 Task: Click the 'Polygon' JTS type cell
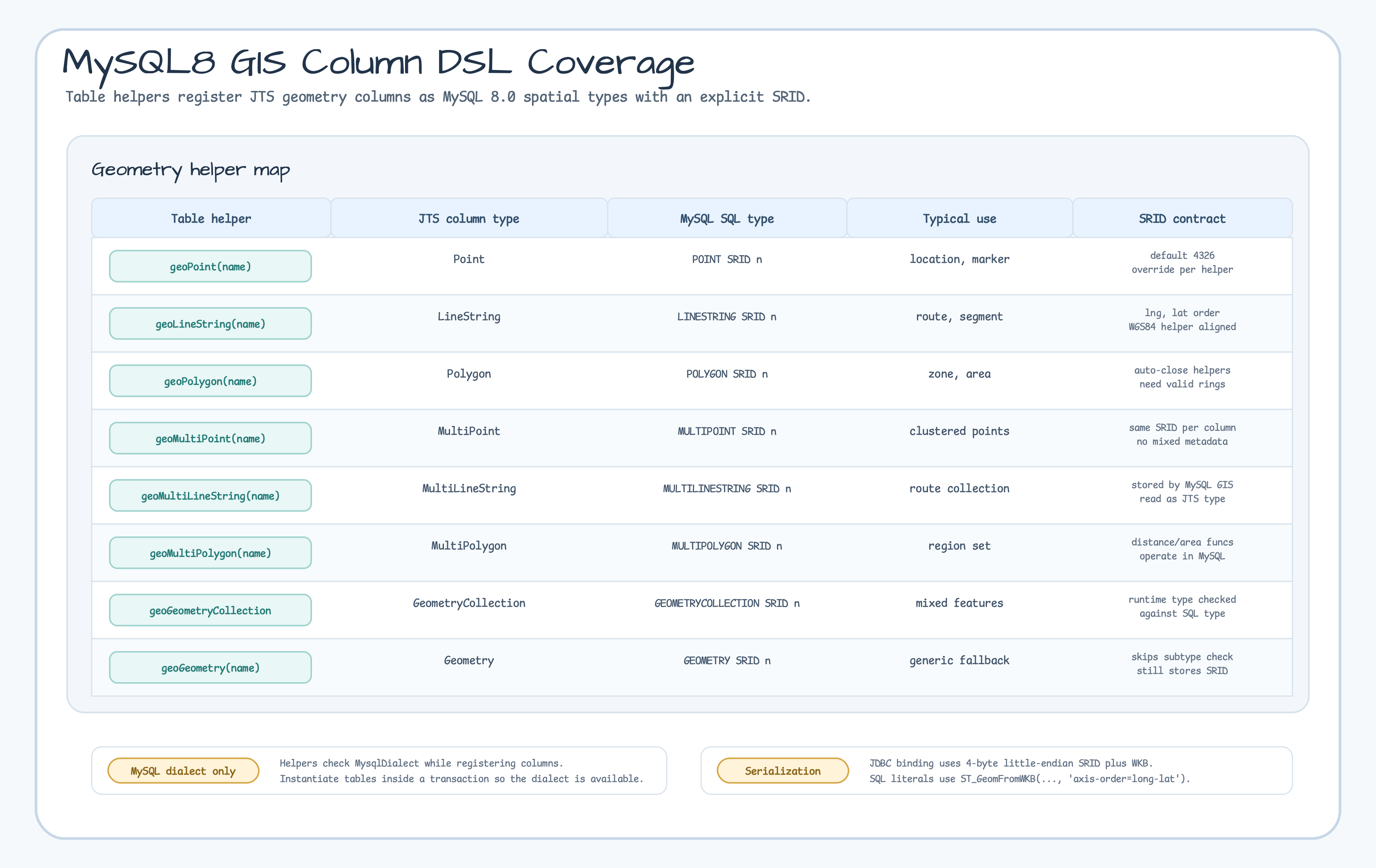click(468, 374)
